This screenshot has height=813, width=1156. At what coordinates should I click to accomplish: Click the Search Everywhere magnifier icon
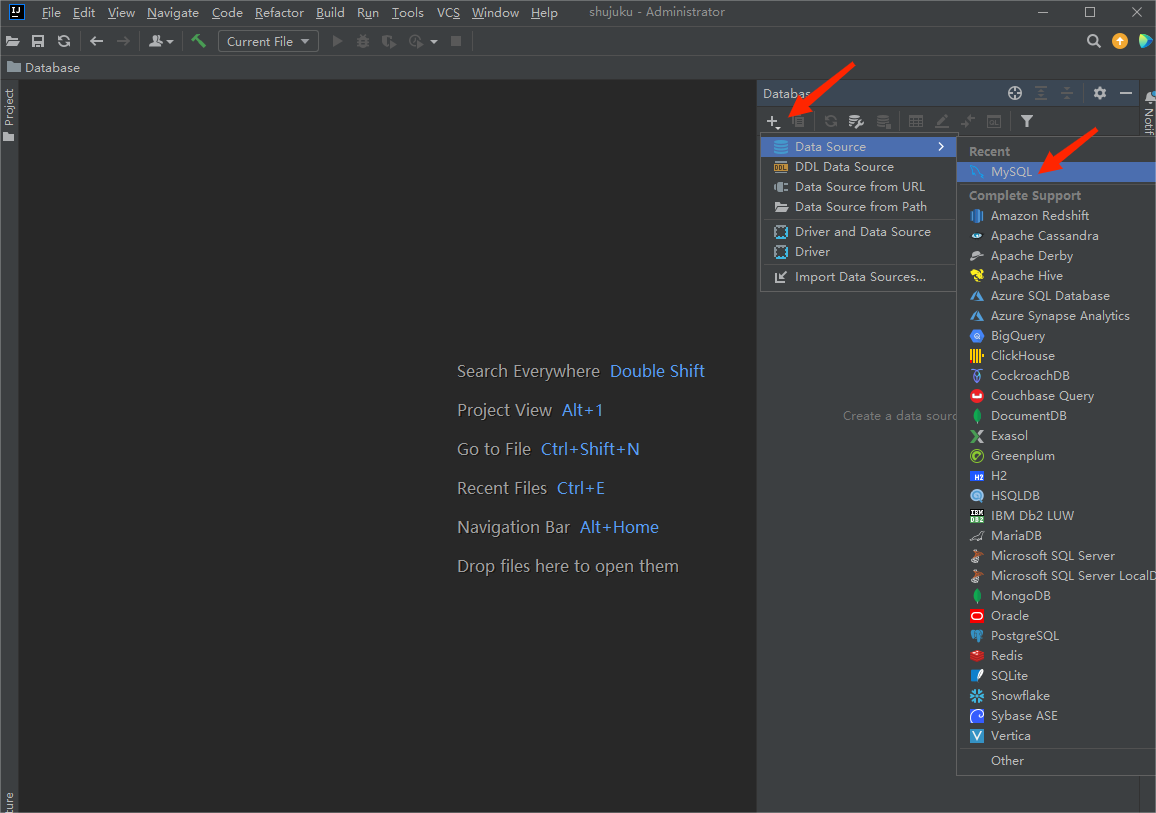1094,41
